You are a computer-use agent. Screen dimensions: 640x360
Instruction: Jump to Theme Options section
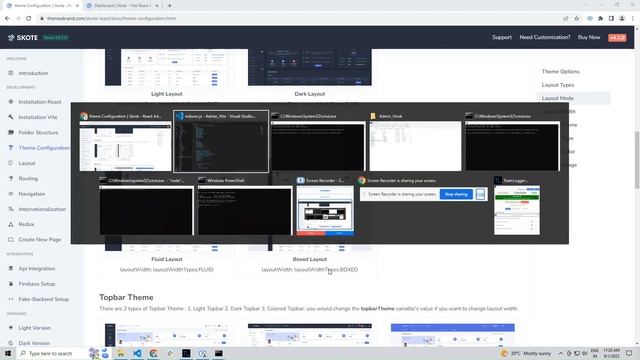[x=560, y=71]
